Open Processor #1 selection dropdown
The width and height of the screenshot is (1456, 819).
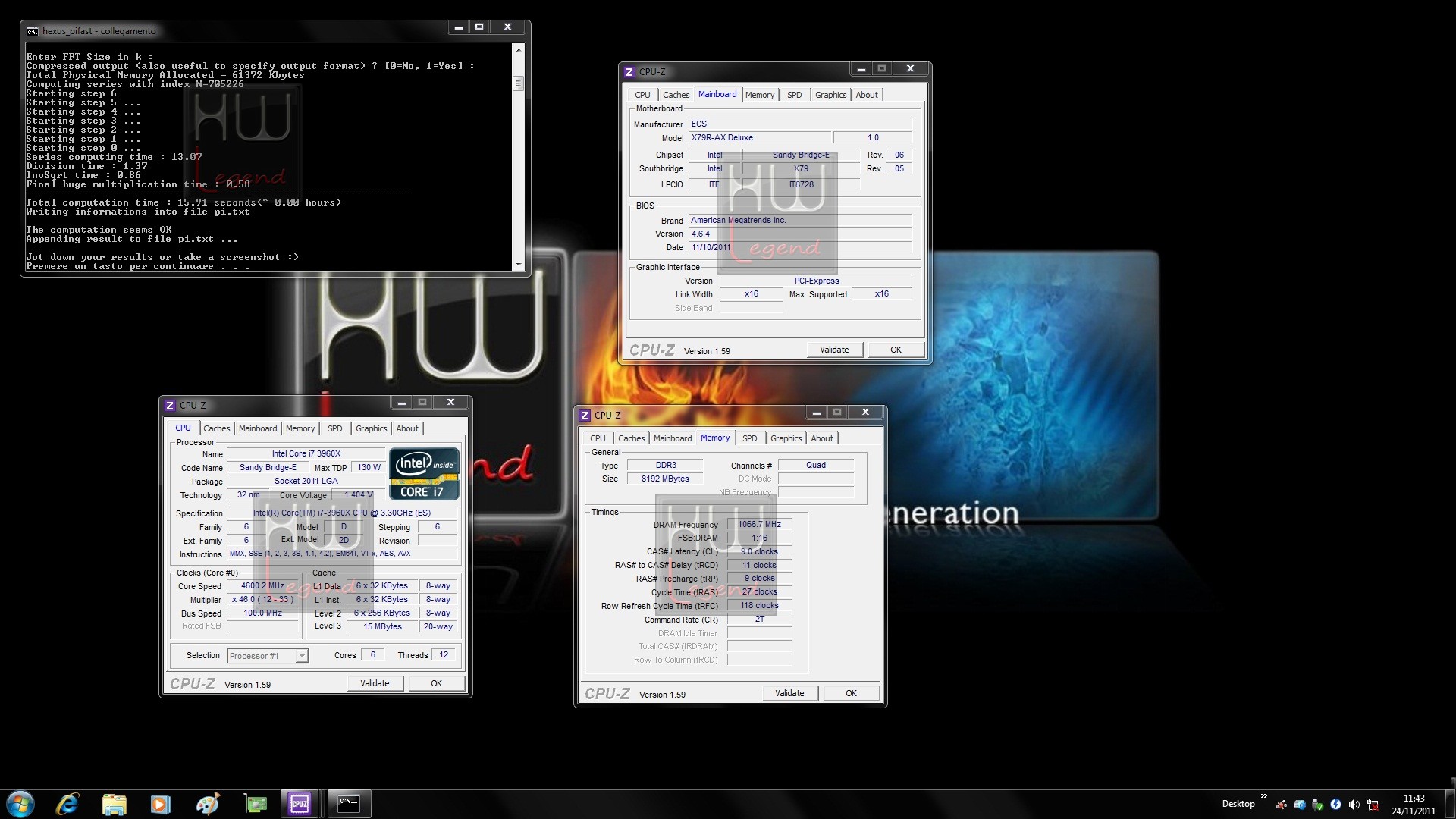click(268, 656)
